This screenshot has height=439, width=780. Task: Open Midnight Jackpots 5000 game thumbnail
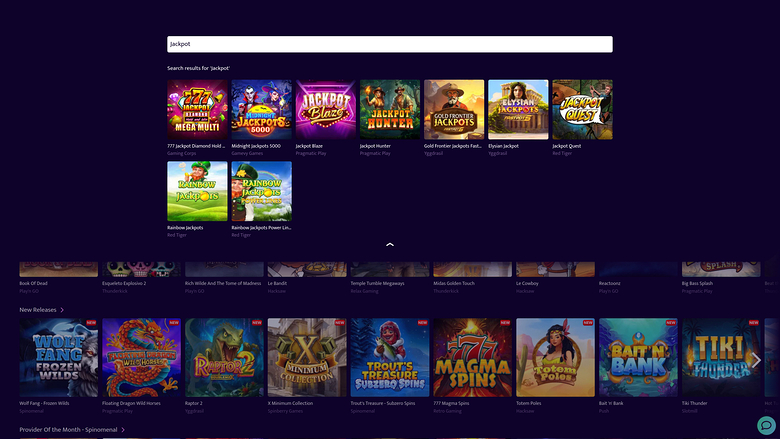tap(261, 109)
